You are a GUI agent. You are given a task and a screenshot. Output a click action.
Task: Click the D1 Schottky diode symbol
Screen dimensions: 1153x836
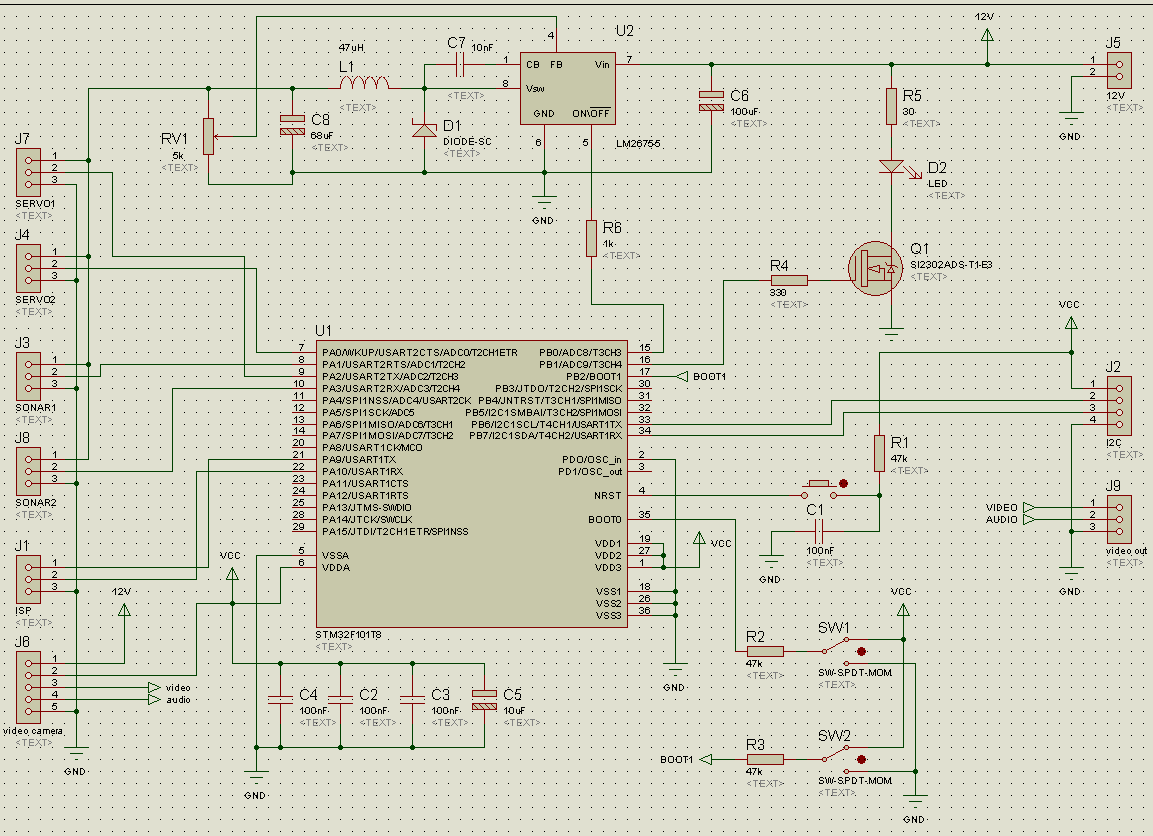(424, 128)
